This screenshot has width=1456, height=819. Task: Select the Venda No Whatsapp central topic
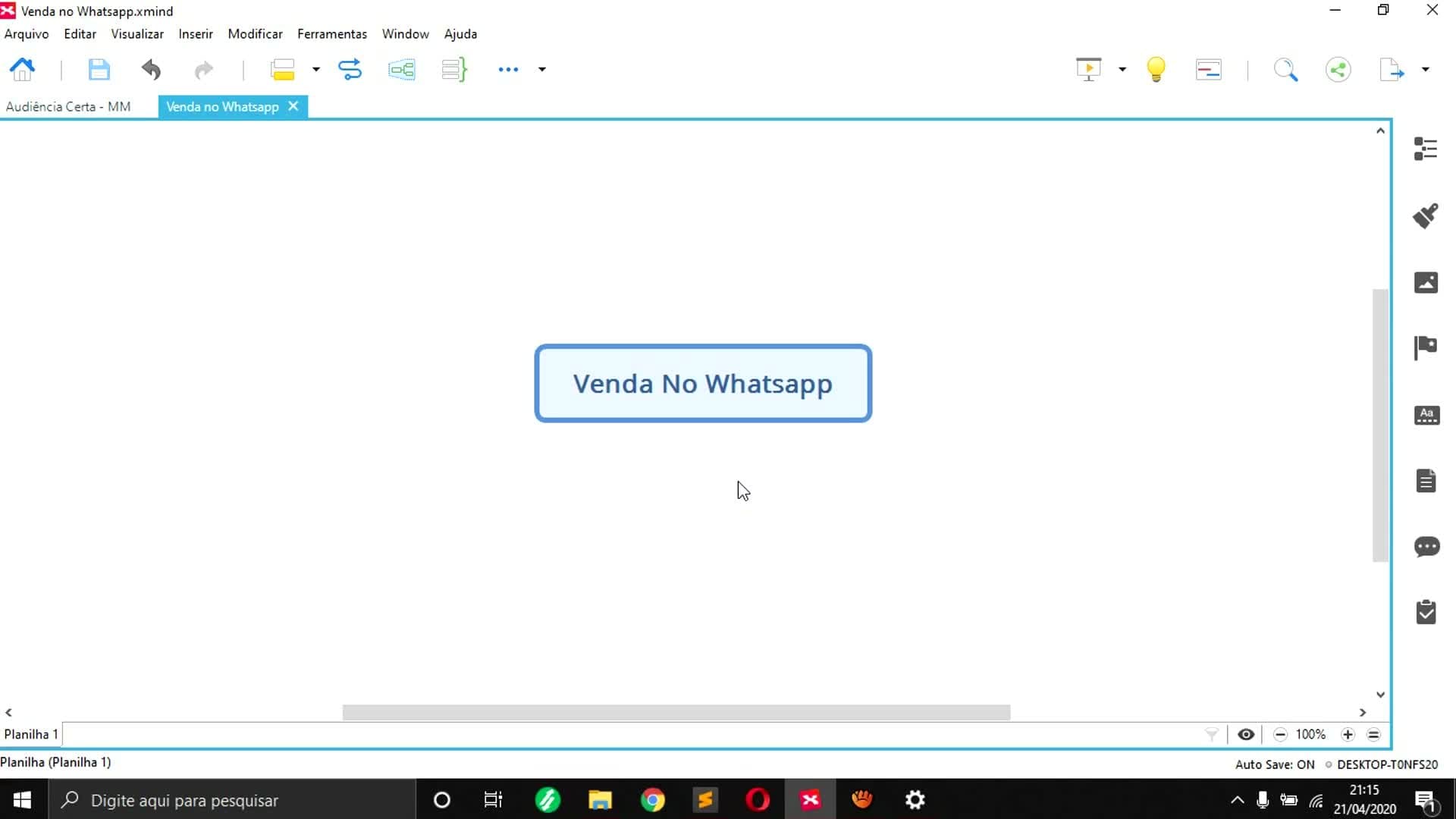pos(703,384)
